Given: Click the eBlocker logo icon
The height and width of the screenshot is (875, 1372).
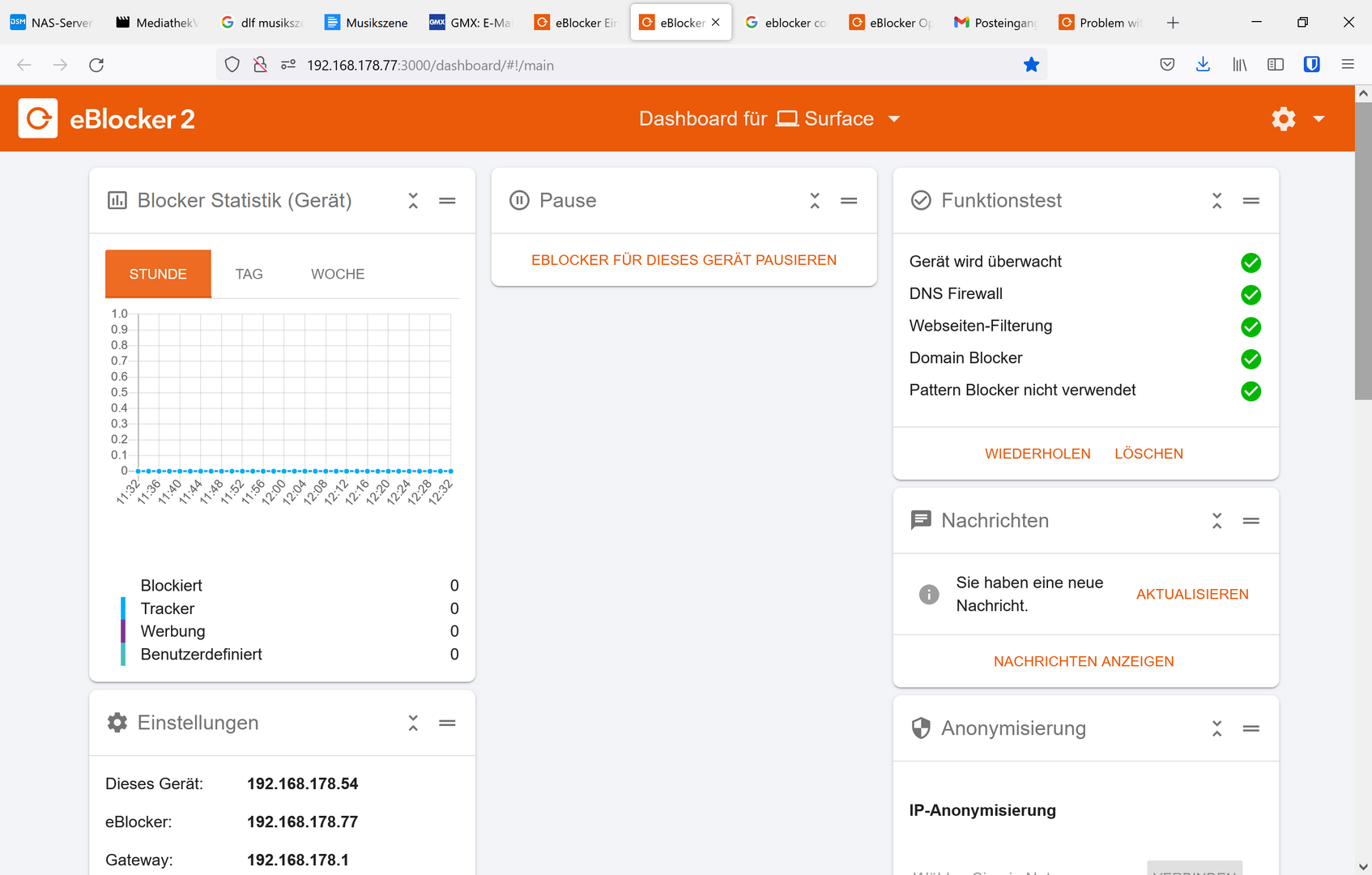Looking at the screenshot, I should coord(38,118).
